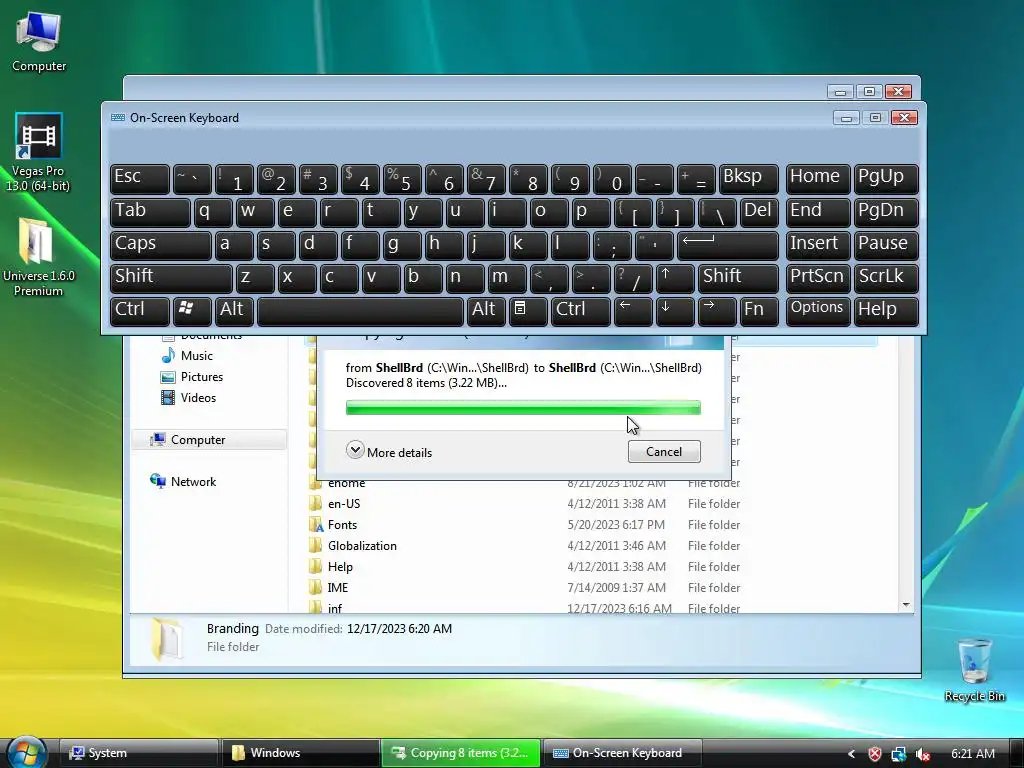Click the right arrow key on keyboard
This screenshot has width=1024, height=768.
716,311
